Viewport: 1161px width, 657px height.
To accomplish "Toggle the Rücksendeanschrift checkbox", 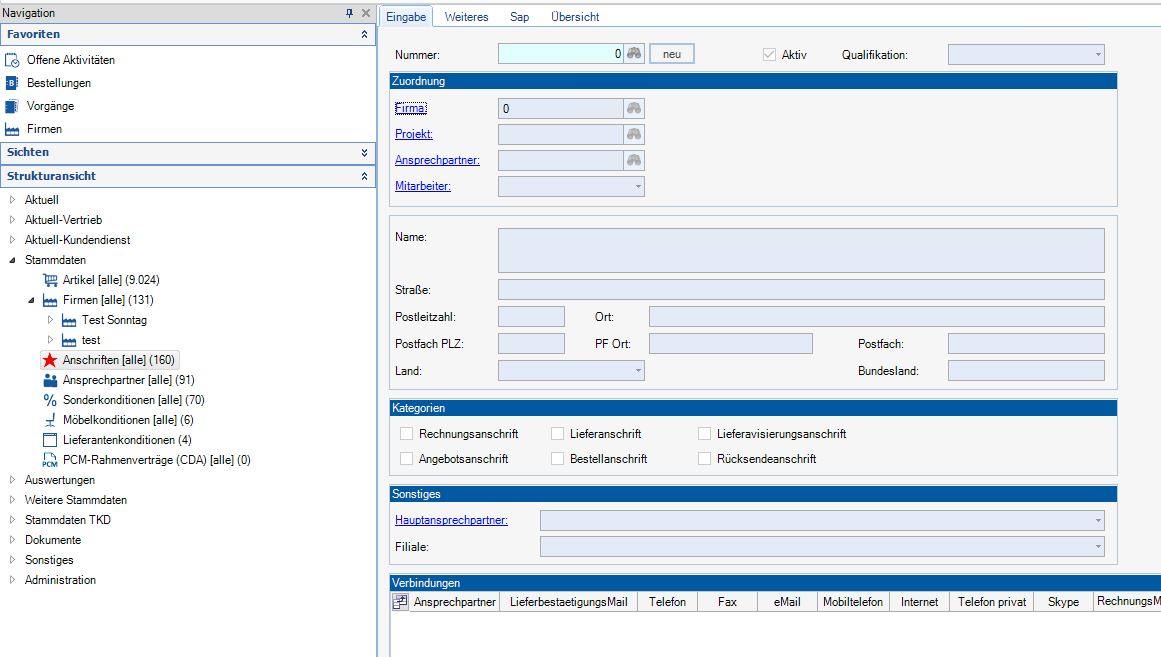I will [x=704, y=459].
